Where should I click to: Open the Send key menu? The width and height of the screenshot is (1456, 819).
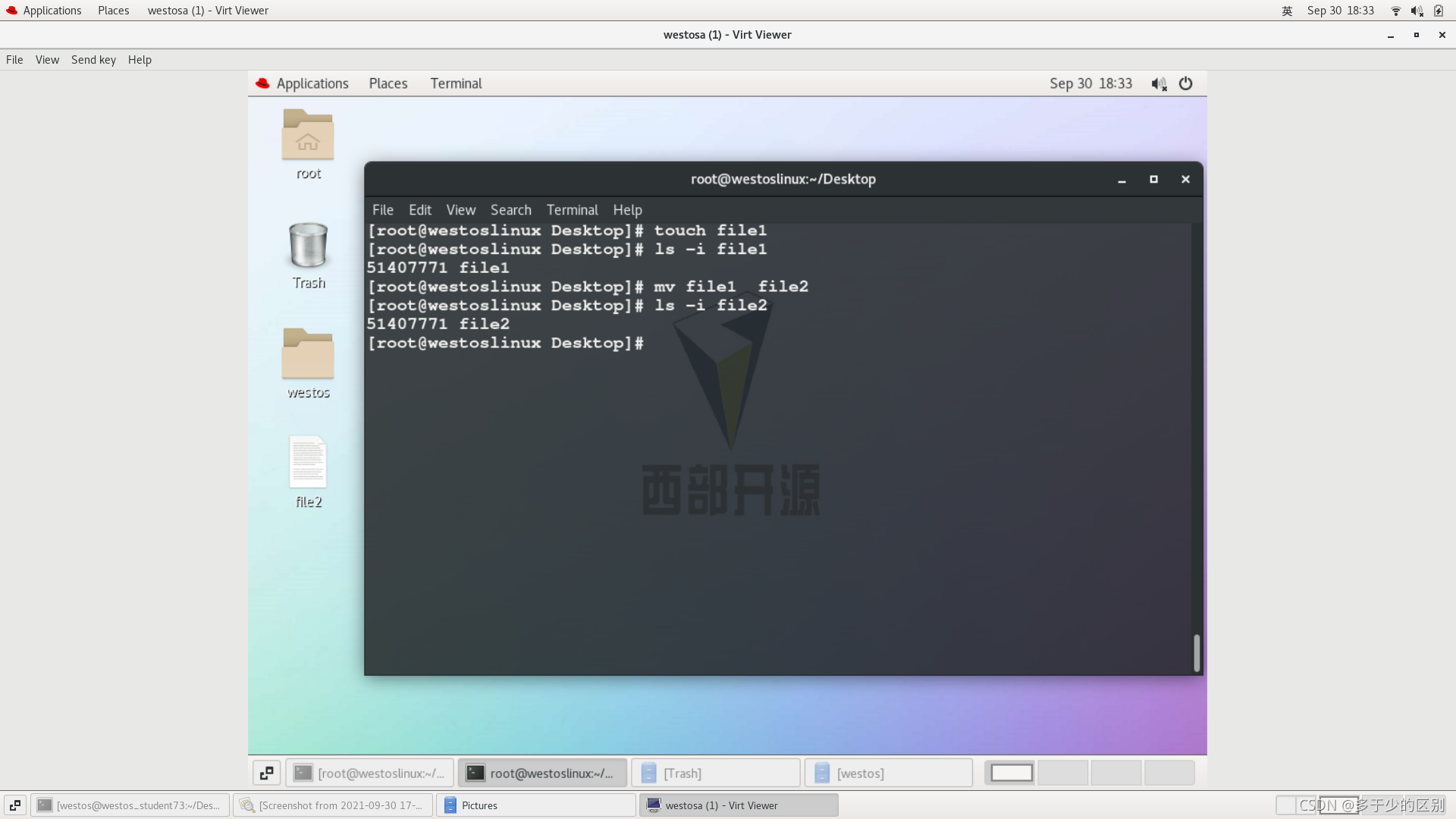(x=93, y=60)
